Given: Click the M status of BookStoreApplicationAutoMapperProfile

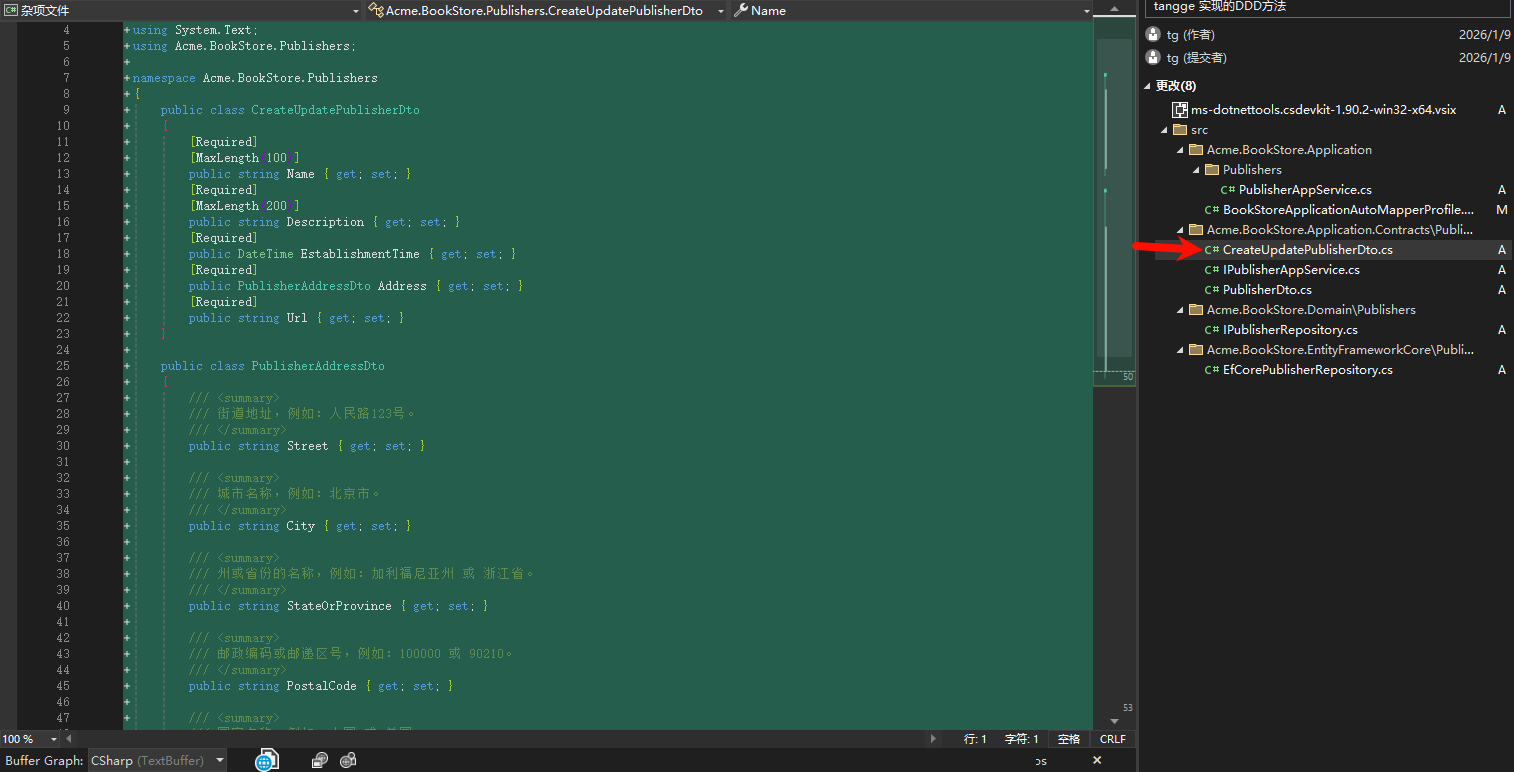Looking at the screenshot, I should (1501, 210).
